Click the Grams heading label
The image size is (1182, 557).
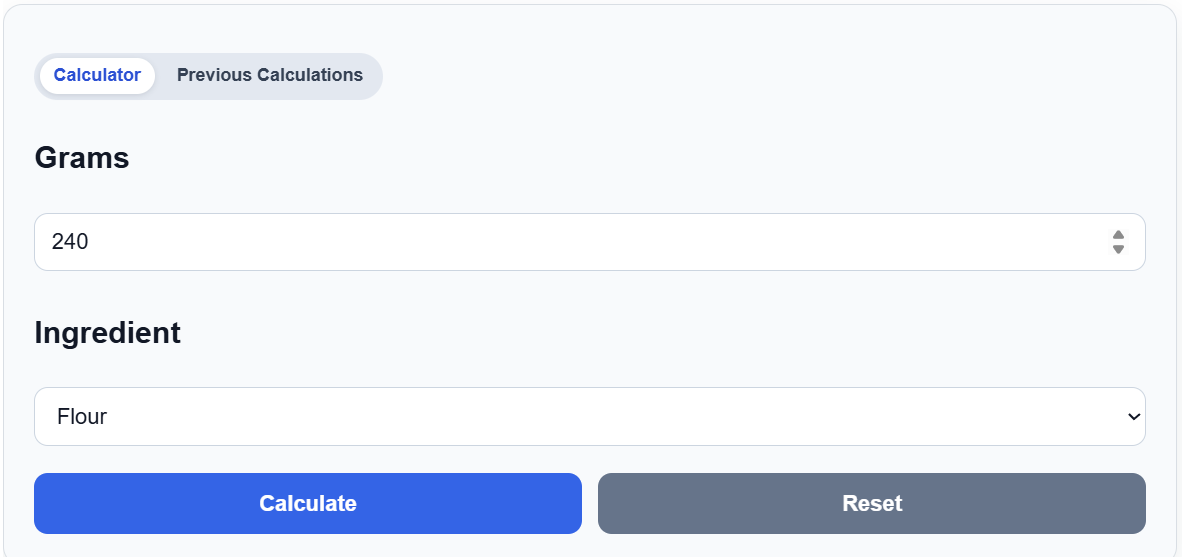coord(81,158)
